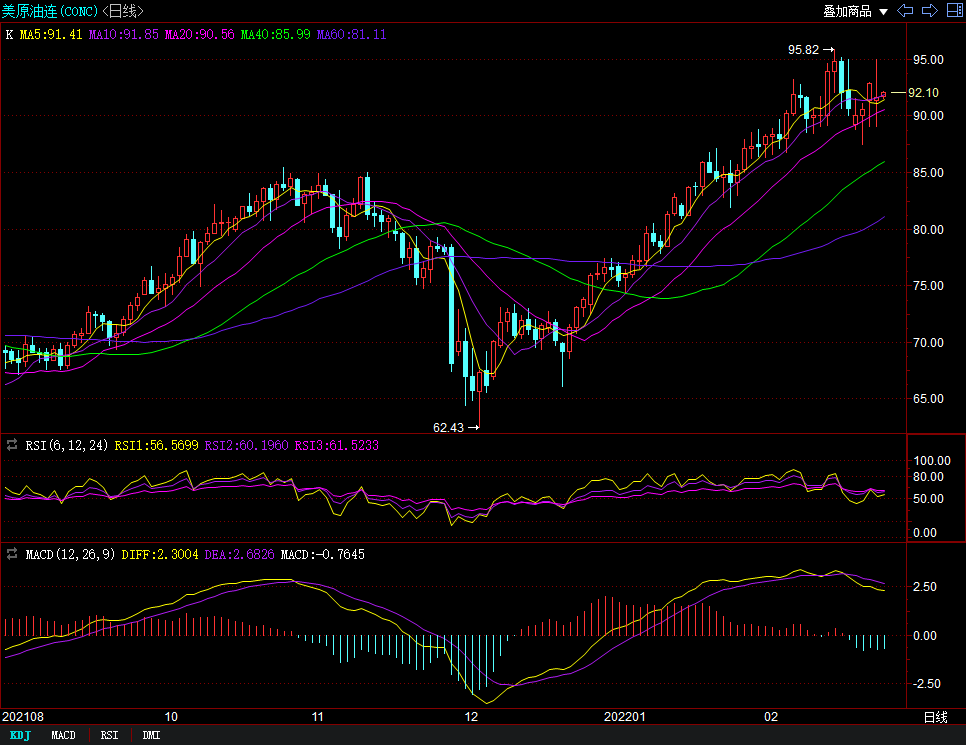Switch to the MACD indicator tab
The width and height of the screenshot is (966, 745).
(63, 735)
